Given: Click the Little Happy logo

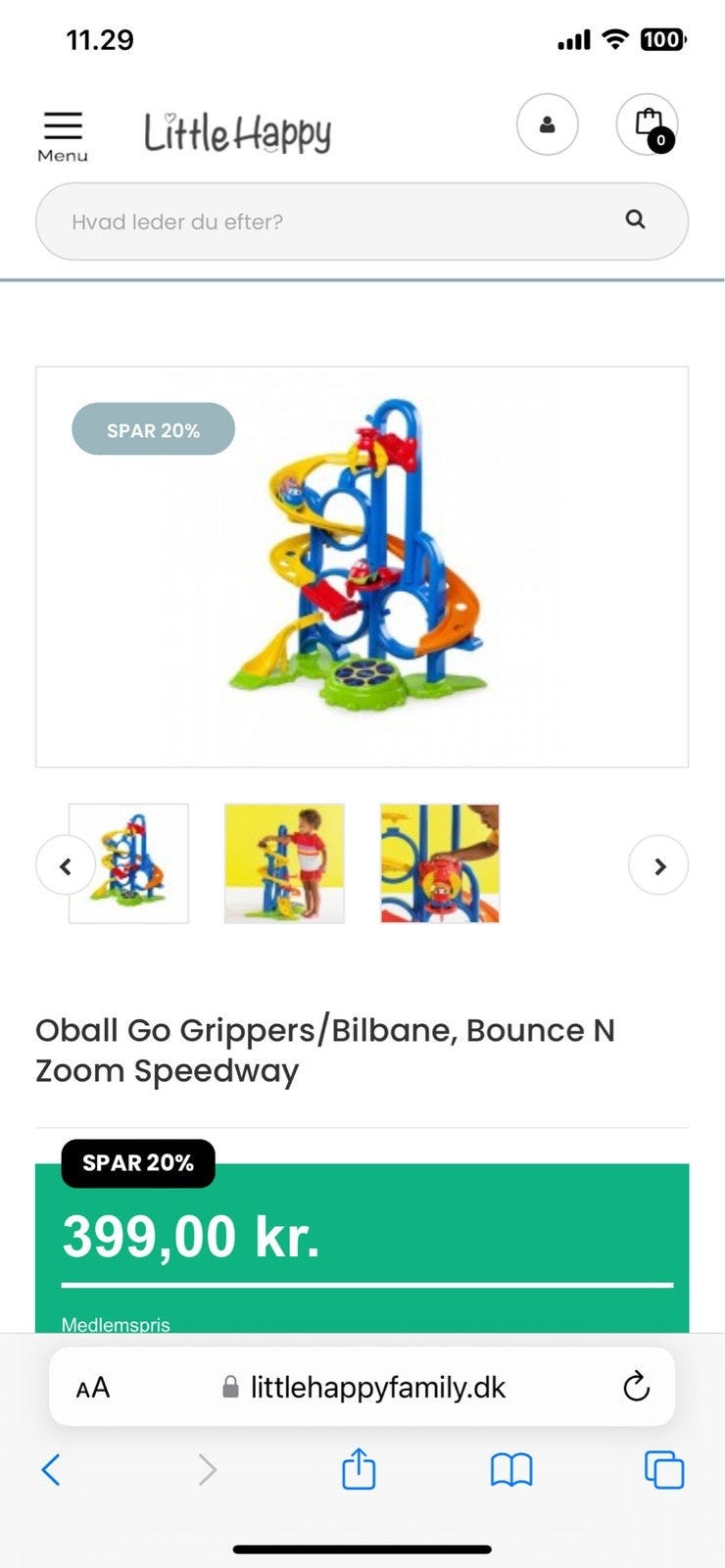Looking at the screenshot, I should click(x=237, y=132).
